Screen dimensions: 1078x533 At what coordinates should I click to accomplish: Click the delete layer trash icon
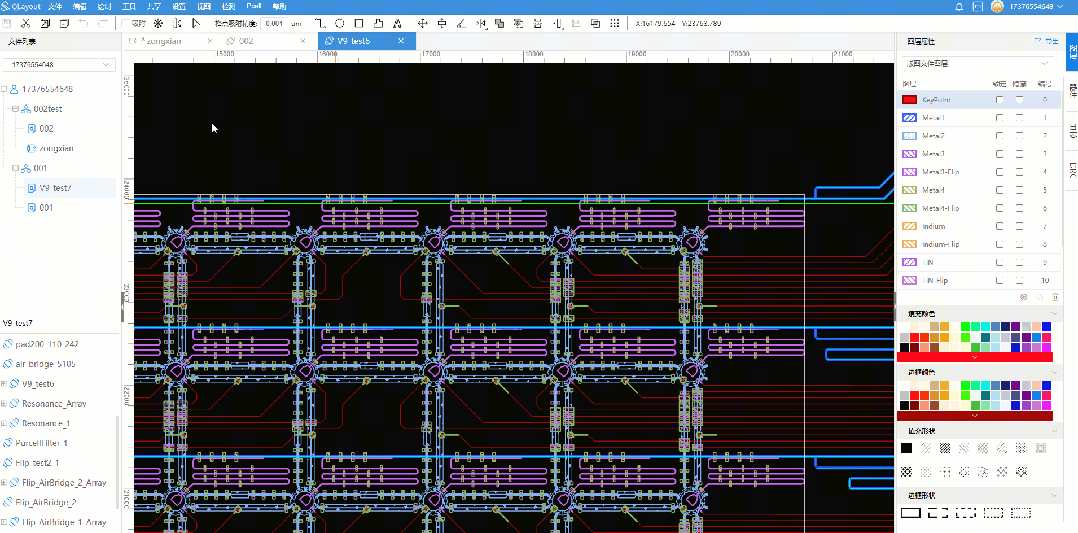coord(1054,297)
